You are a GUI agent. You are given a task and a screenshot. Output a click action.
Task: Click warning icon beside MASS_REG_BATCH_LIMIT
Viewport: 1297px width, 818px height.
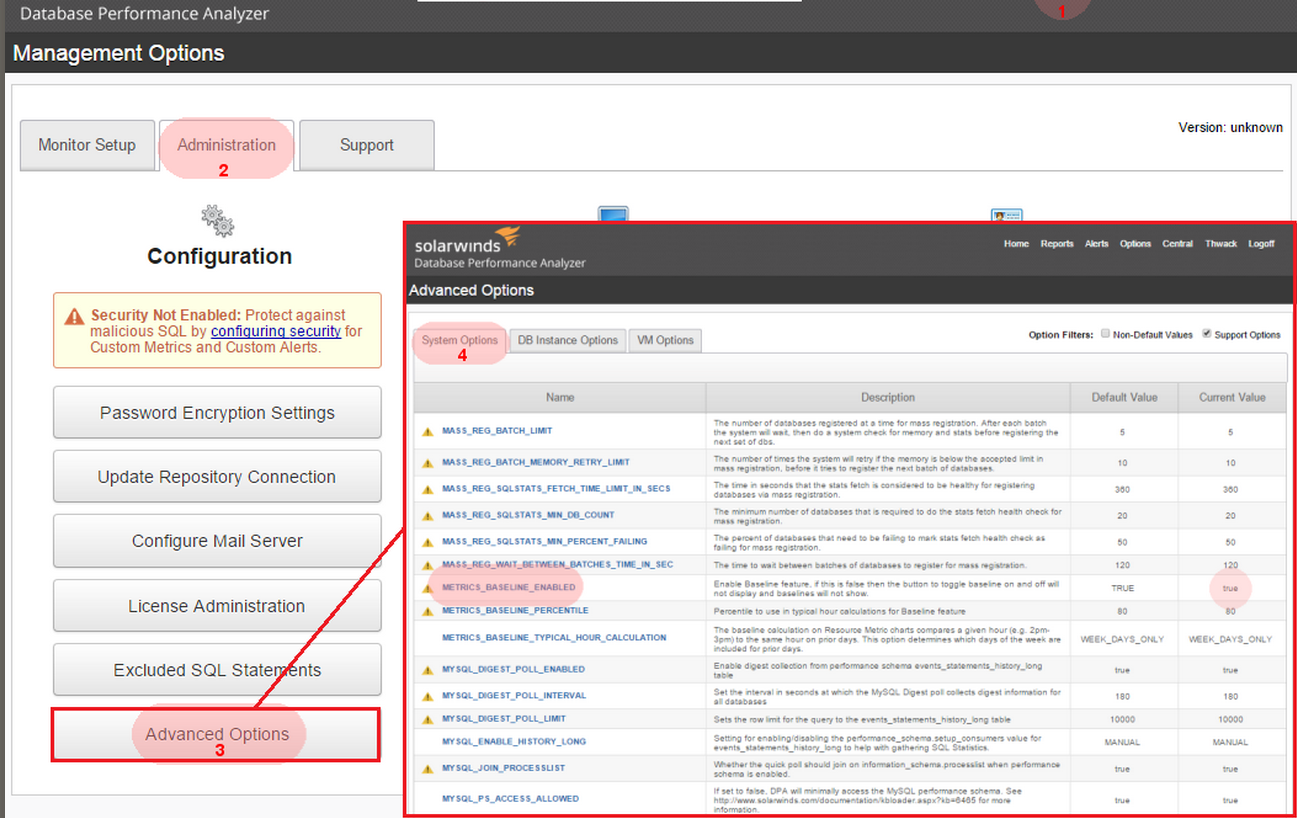tap(427, 432)
